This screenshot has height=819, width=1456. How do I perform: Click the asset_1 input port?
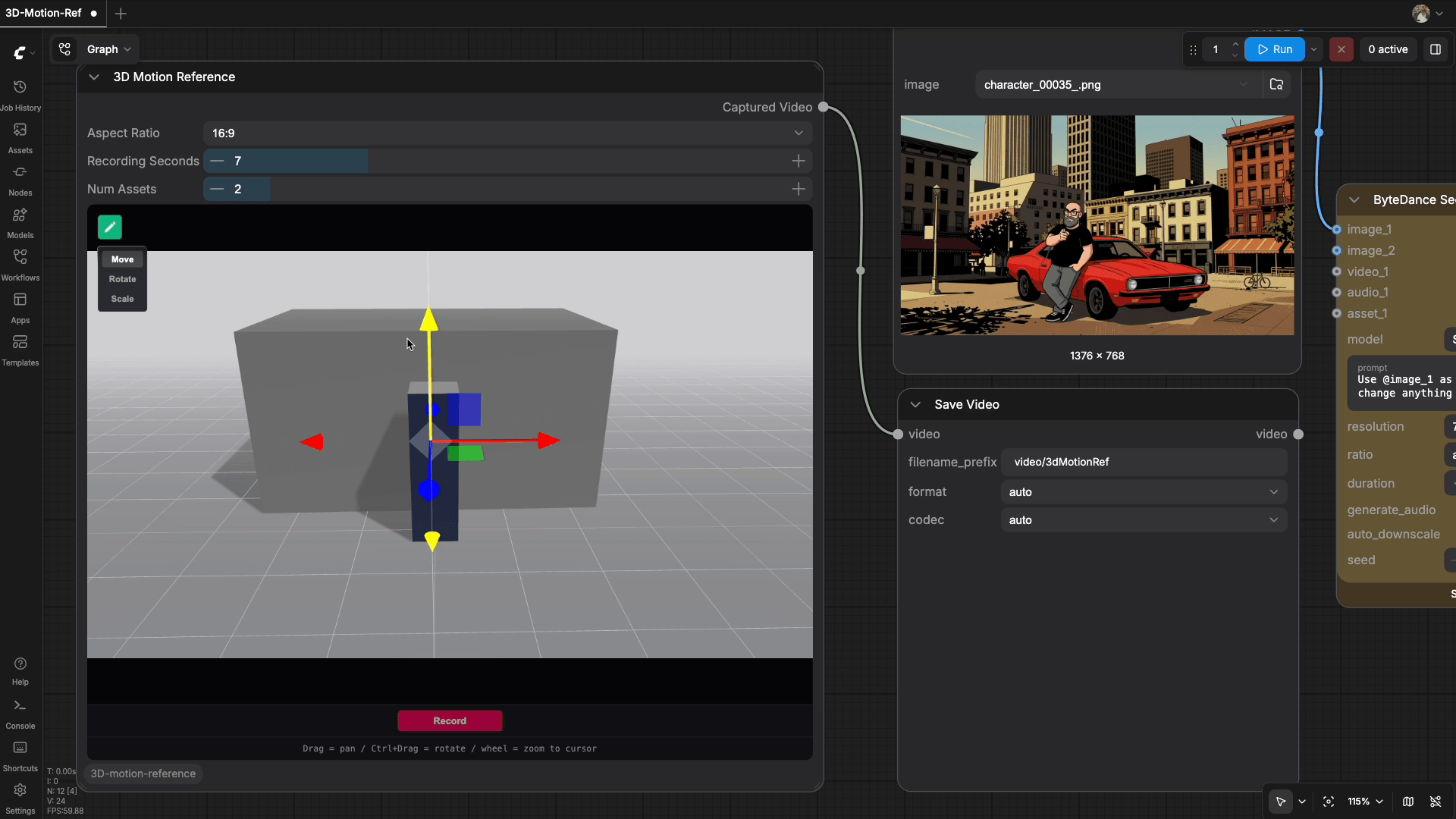(x=1337, y=313)
